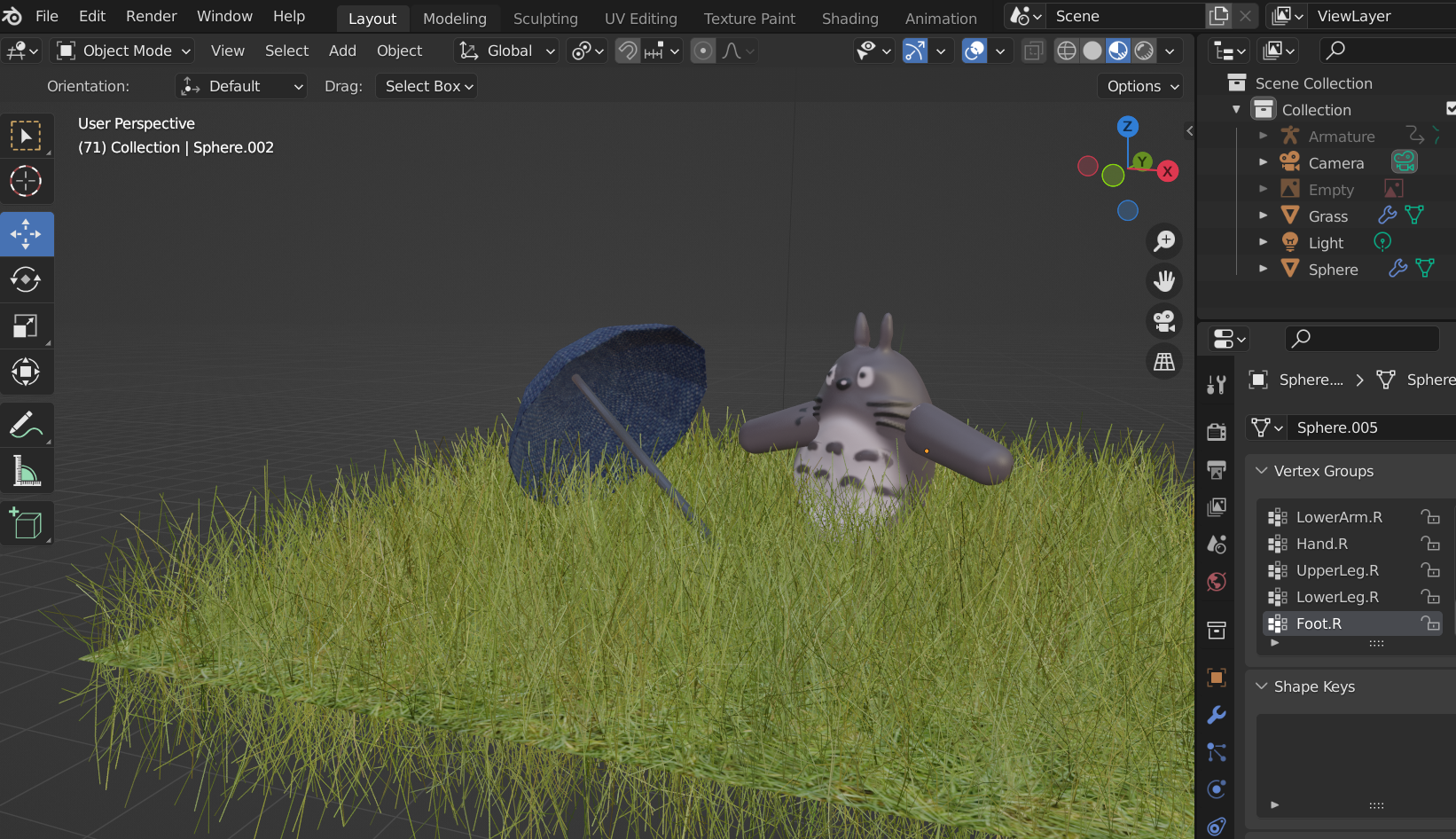Select the Annotate pencil tool
Image resolution: width=1456 pixels, height=839 pixels.
[x=26, y=425]
